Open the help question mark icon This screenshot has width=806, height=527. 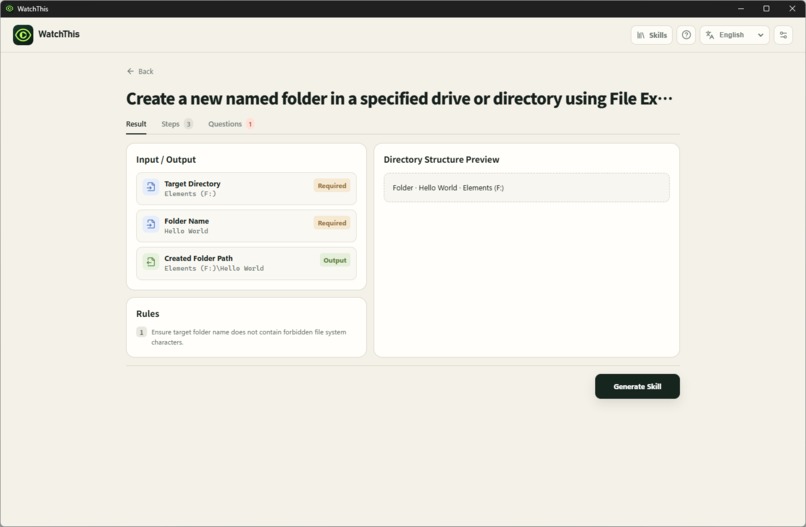point(686,35)
